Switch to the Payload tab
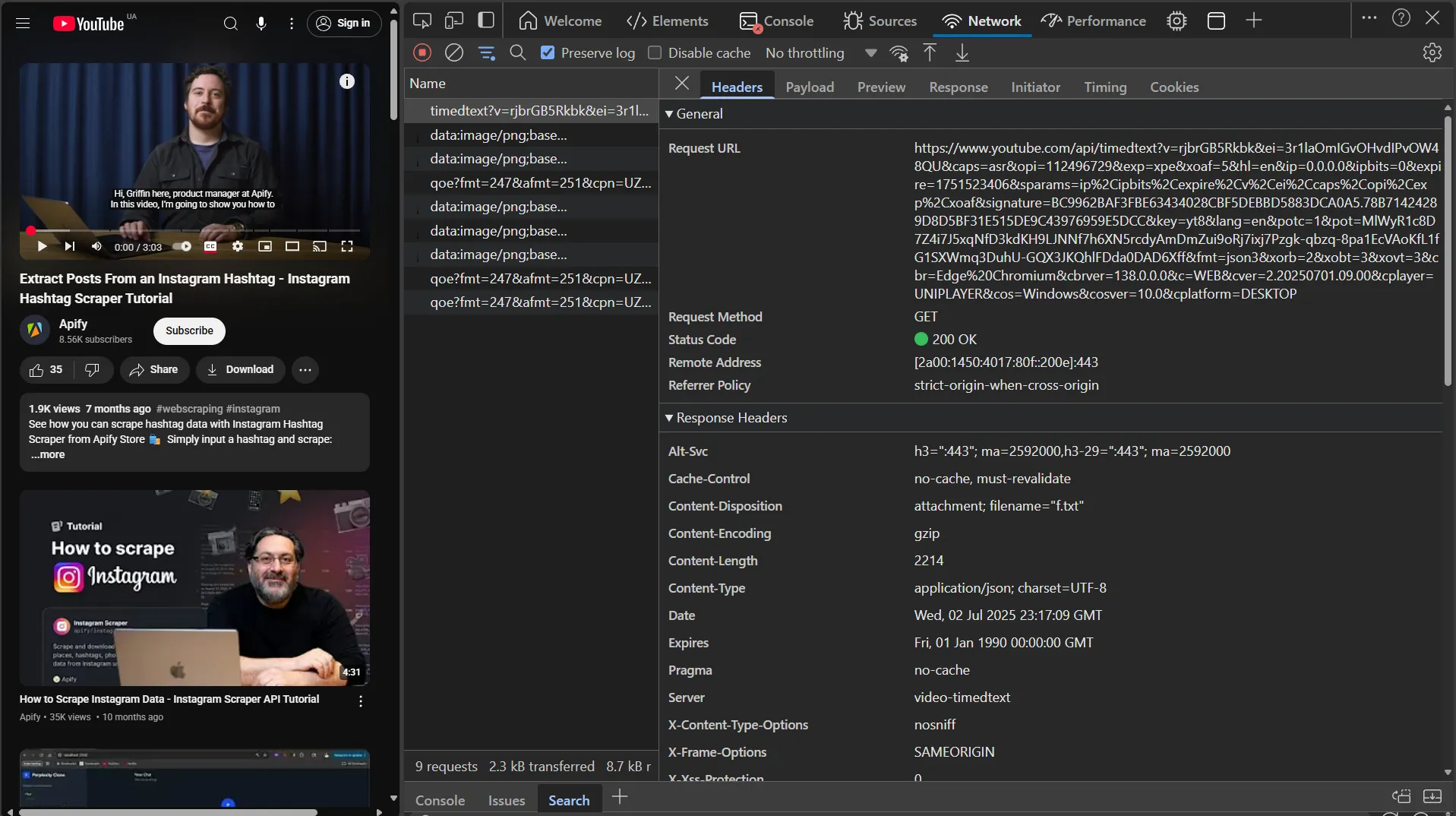Viewport: 1456px width, 816px height. (810, 87)
